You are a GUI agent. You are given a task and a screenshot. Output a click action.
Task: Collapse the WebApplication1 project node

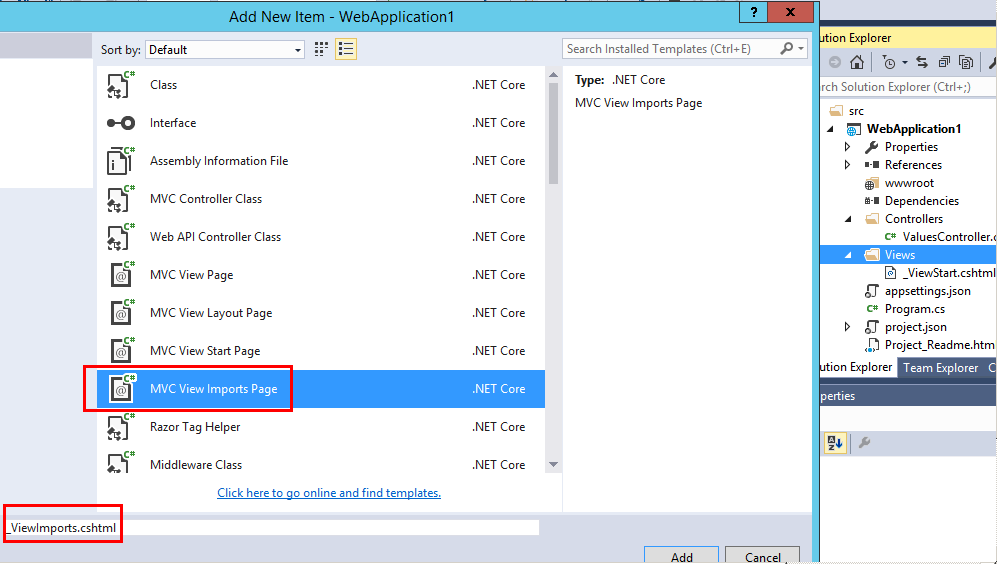(830, 129)
